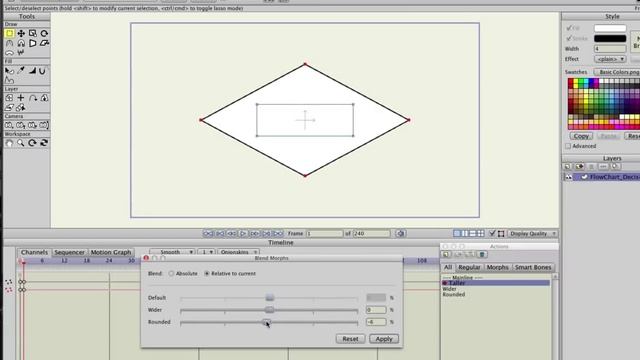Open the Onionskins dropdown

point(238,252)
